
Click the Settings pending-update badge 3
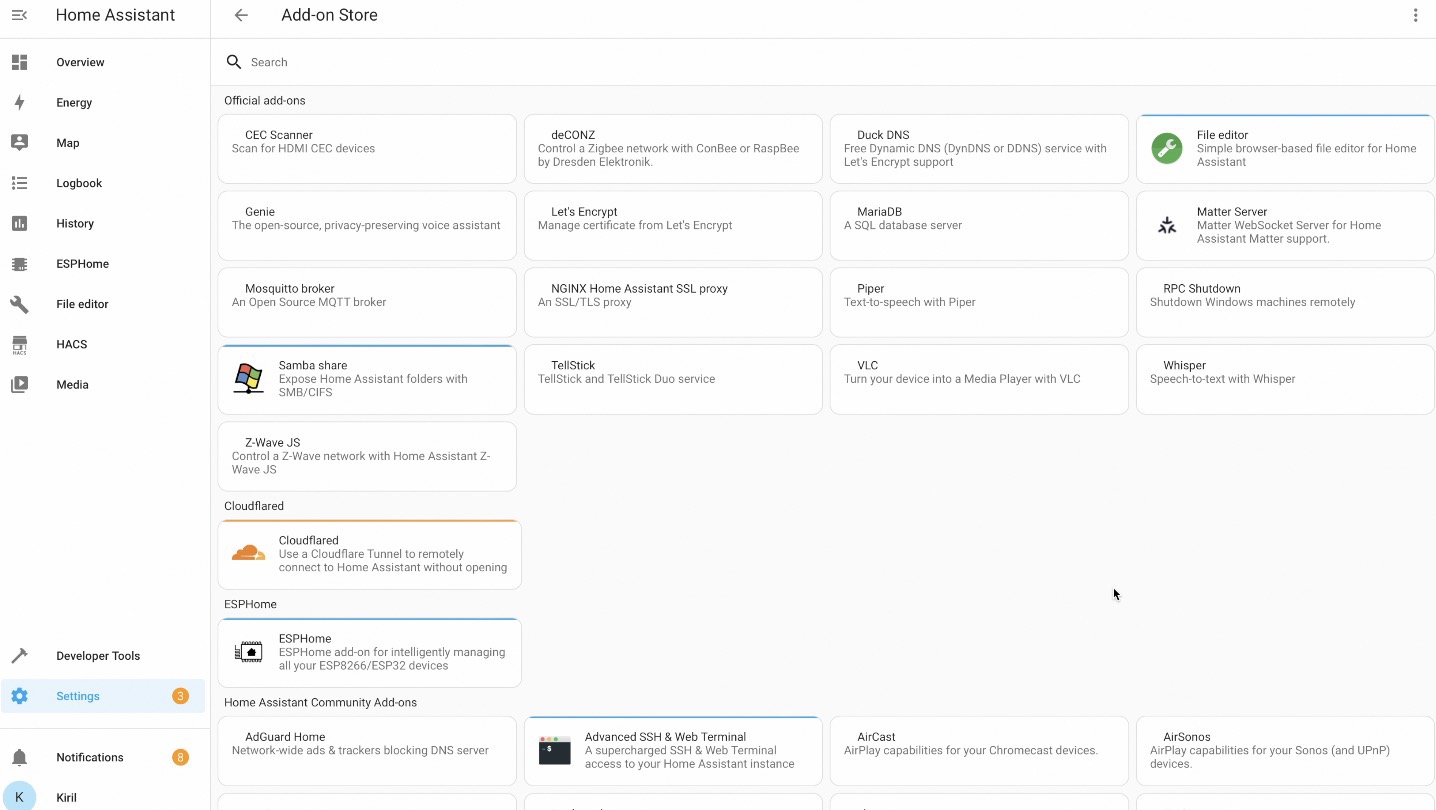[x=180, y=696]
